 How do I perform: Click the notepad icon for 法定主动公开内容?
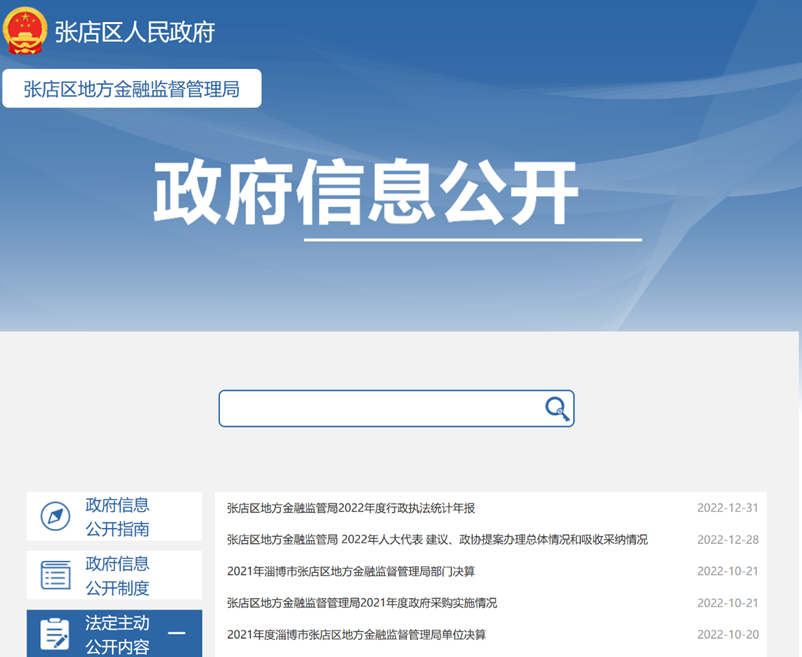point(55,634)
